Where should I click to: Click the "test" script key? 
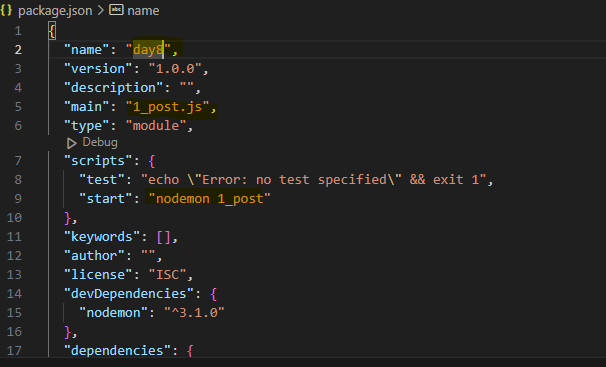click(102, 180)
